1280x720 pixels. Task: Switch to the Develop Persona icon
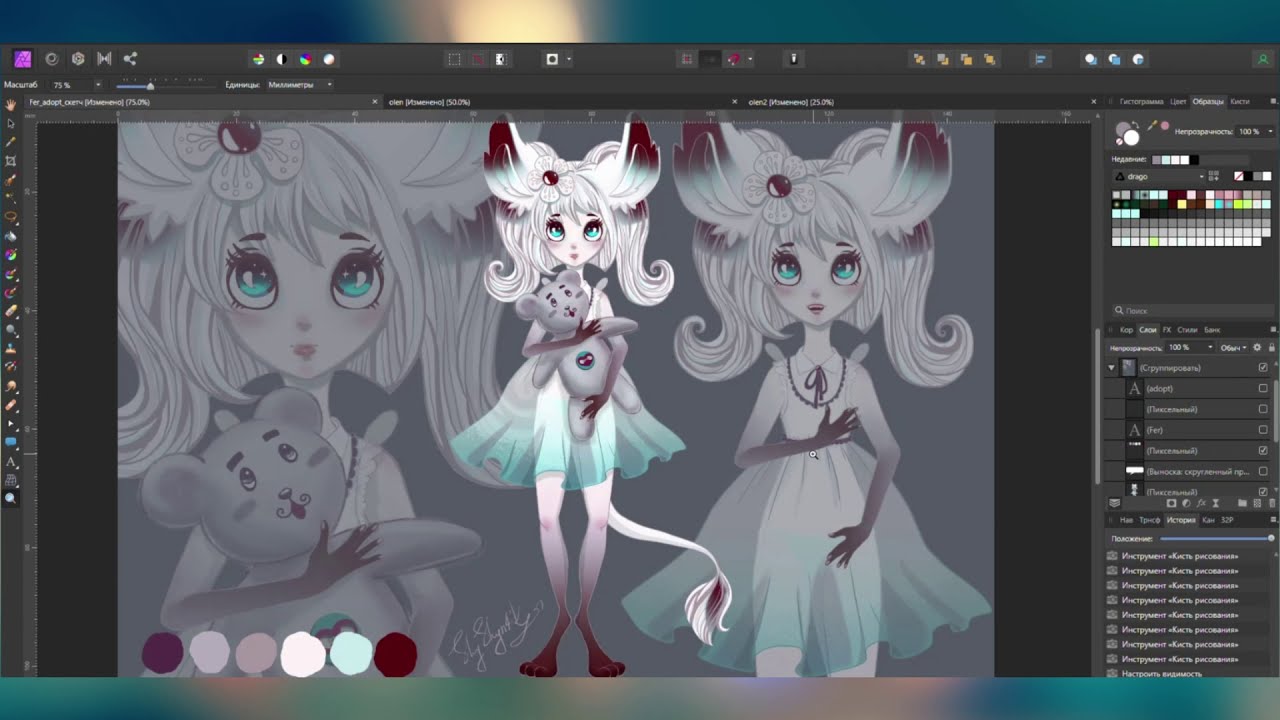click(x=78, y=59)
